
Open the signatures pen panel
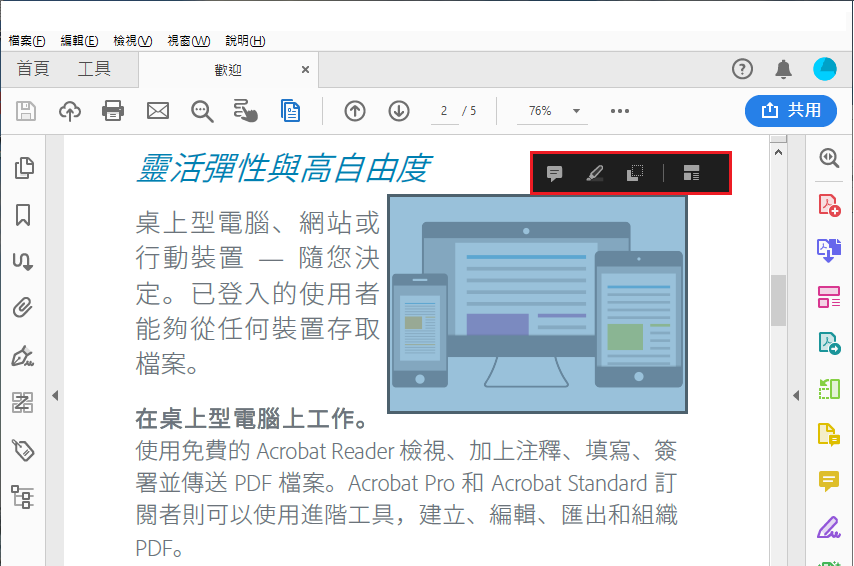coord(23,356)
